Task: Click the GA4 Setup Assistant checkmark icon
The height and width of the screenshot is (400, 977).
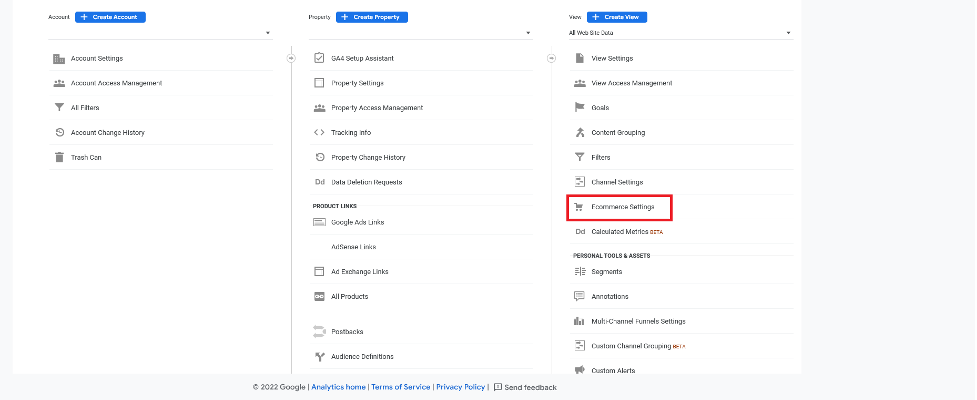Action: 320,59
